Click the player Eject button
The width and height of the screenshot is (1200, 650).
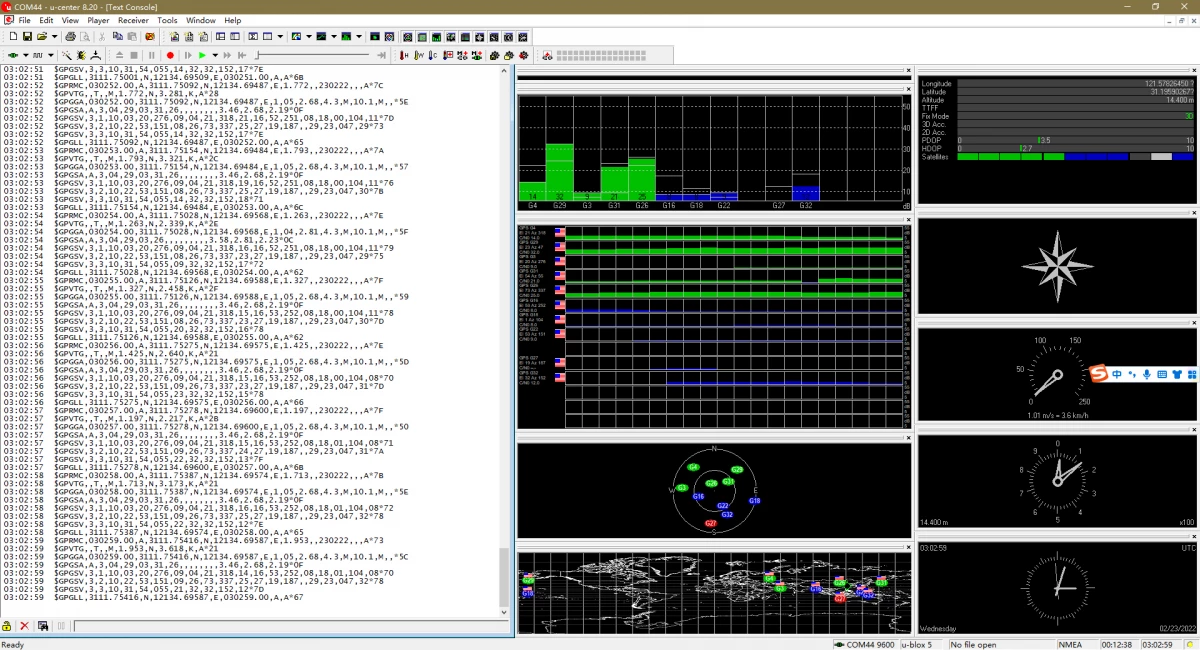pyautogui.click(x=119, y=55)
